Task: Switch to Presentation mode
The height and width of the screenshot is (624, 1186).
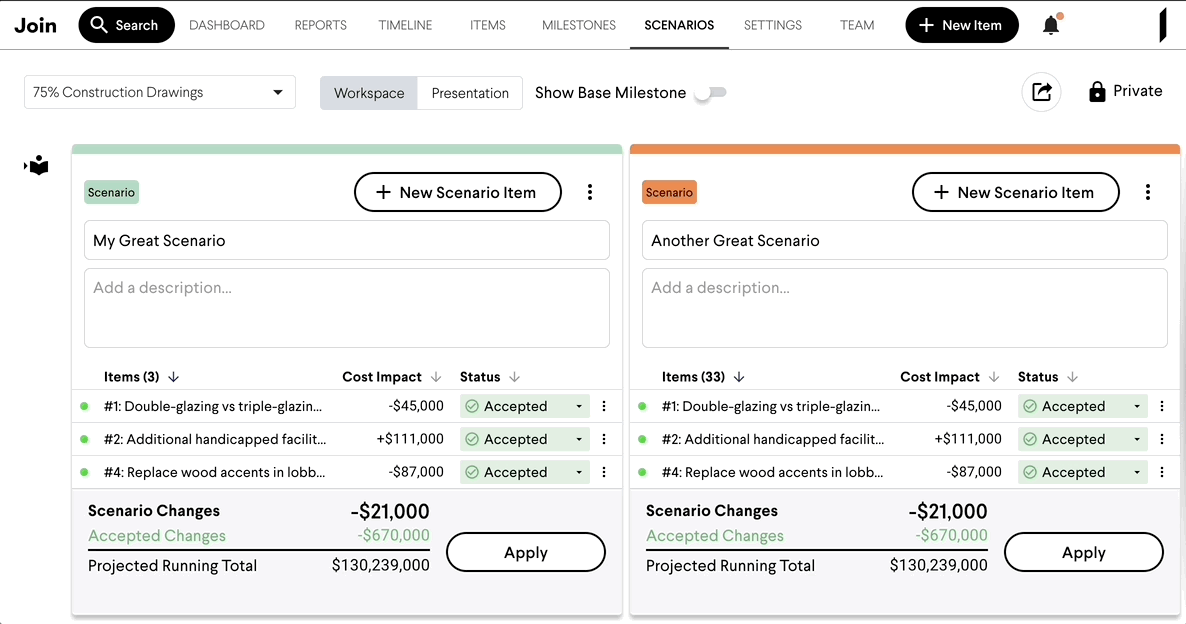Action: click(470, 92)
